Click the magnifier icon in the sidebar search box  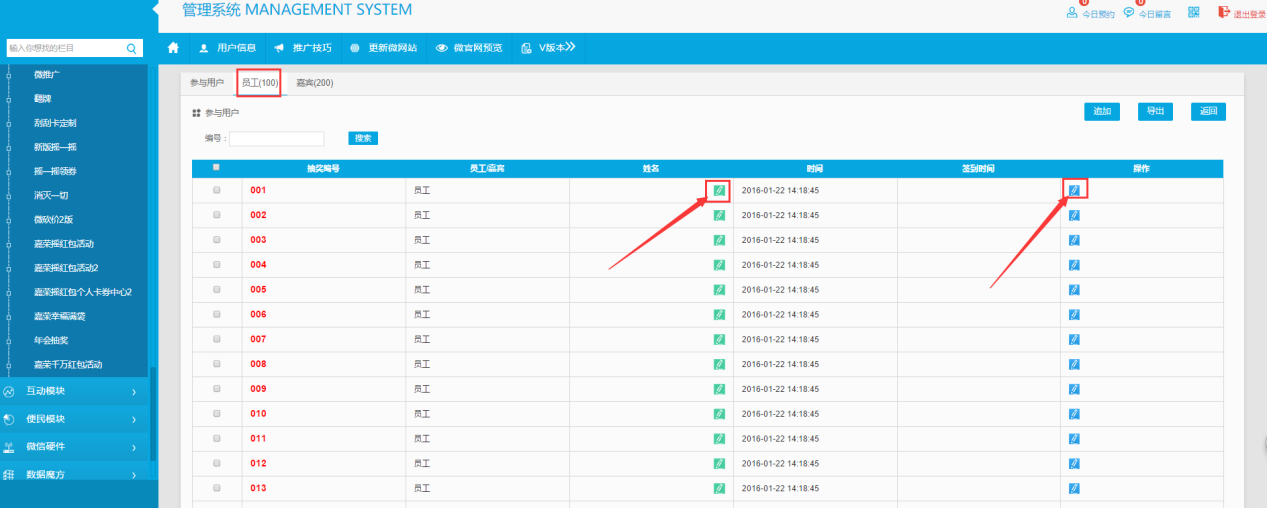[x=131, y=48]
